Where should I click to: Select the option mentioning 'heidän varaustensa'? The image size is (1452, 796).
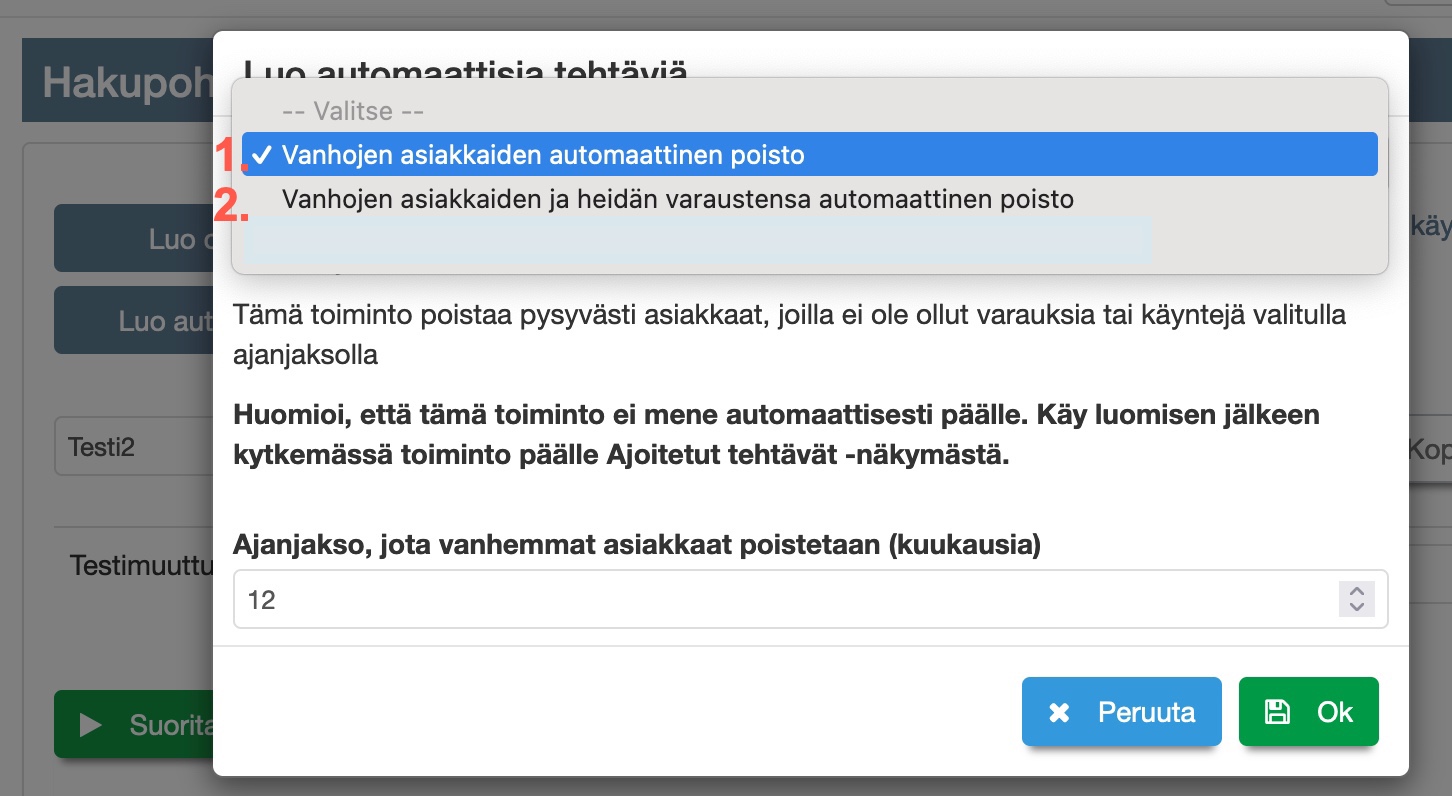coord(677,199)
